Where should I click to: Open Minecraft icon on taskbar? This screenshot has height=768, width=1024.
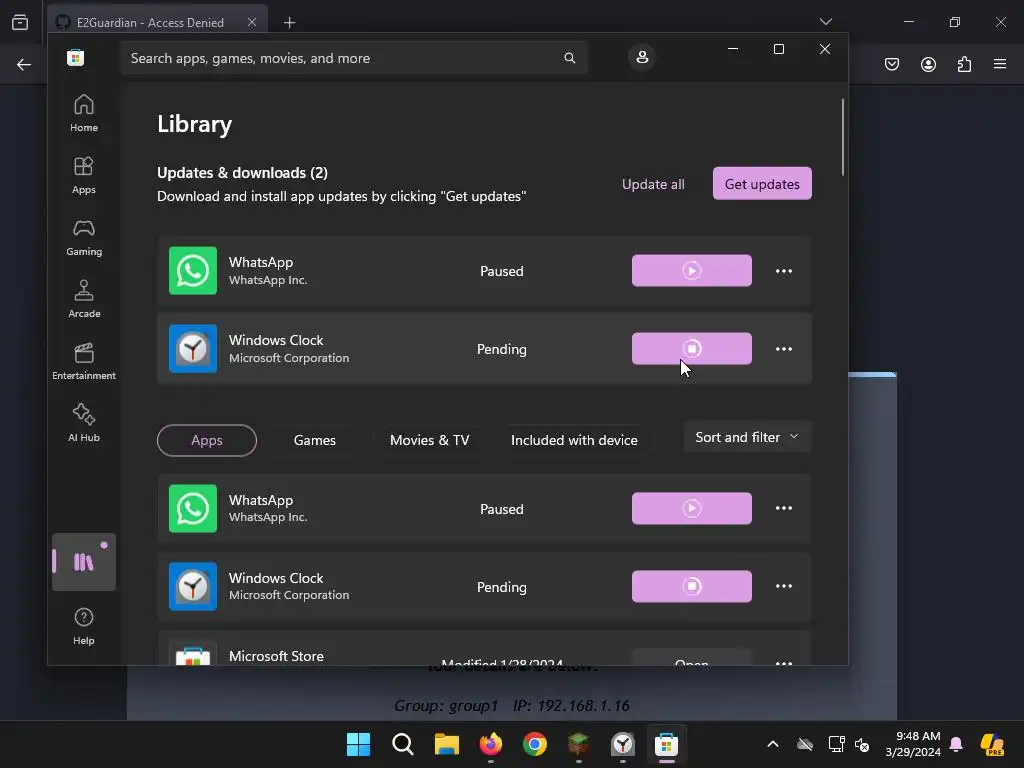pyautogui.click(x=579, y=744)
